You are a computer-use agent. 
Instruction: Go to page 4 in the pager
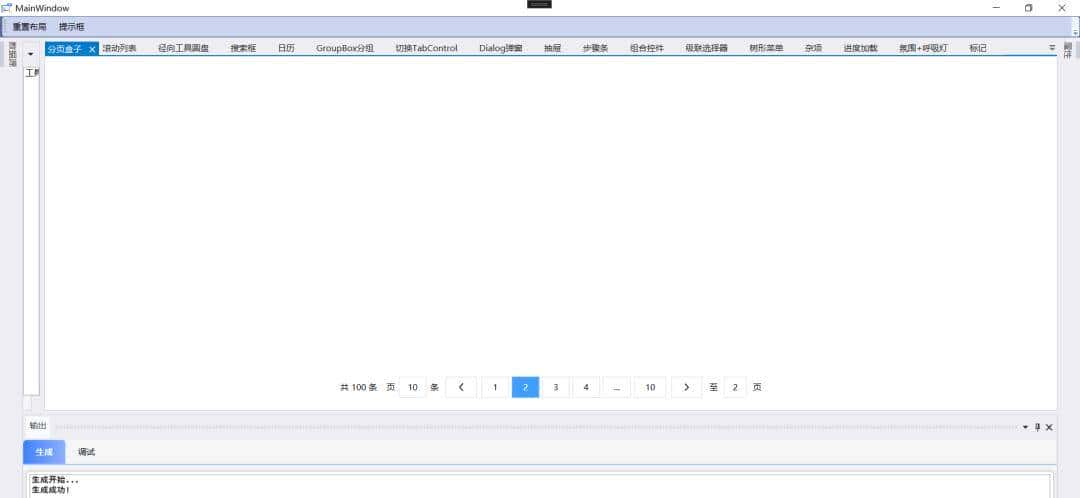coord(586,387)
